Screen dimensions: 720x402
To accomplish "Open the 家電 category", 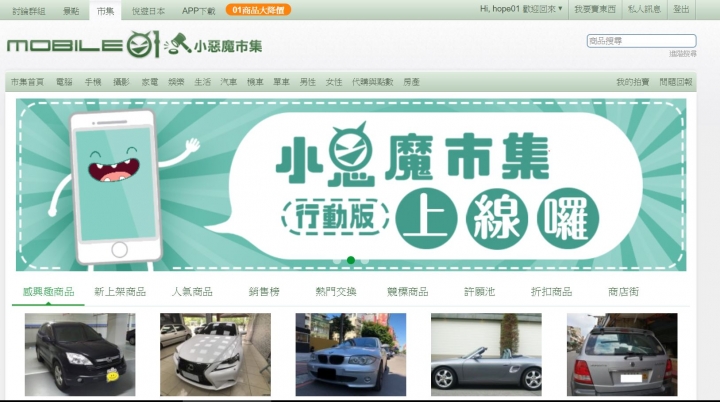I will click(150, 82).
